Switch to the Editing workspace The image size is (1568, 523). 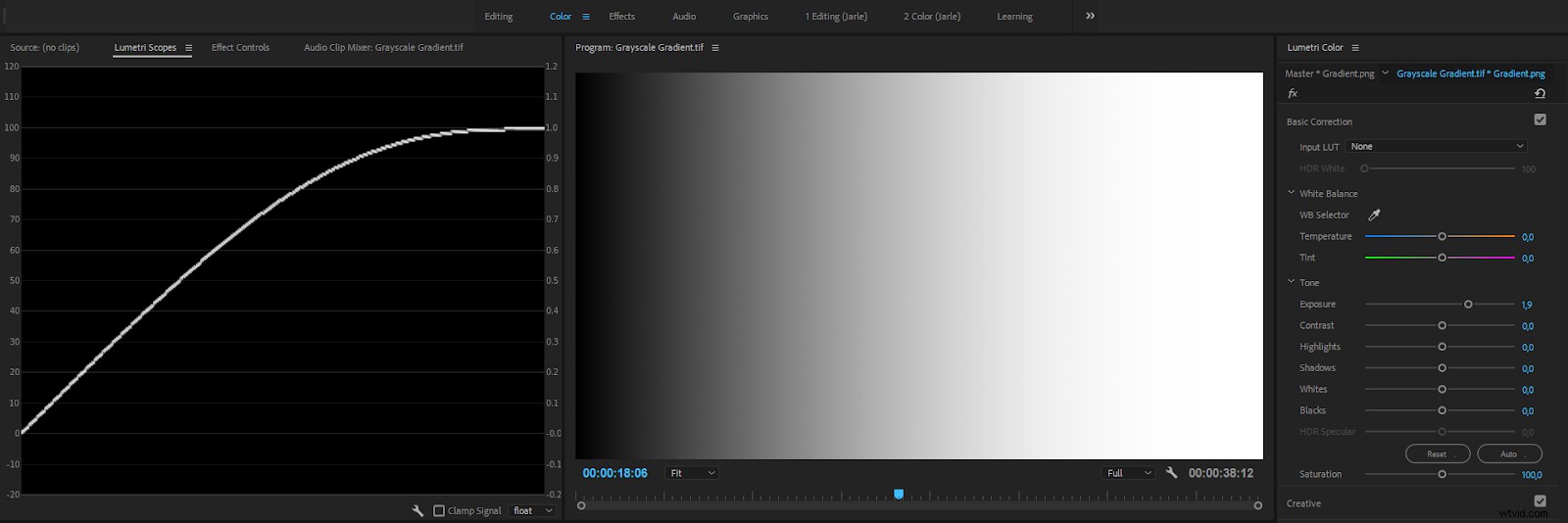pos(499,17)
